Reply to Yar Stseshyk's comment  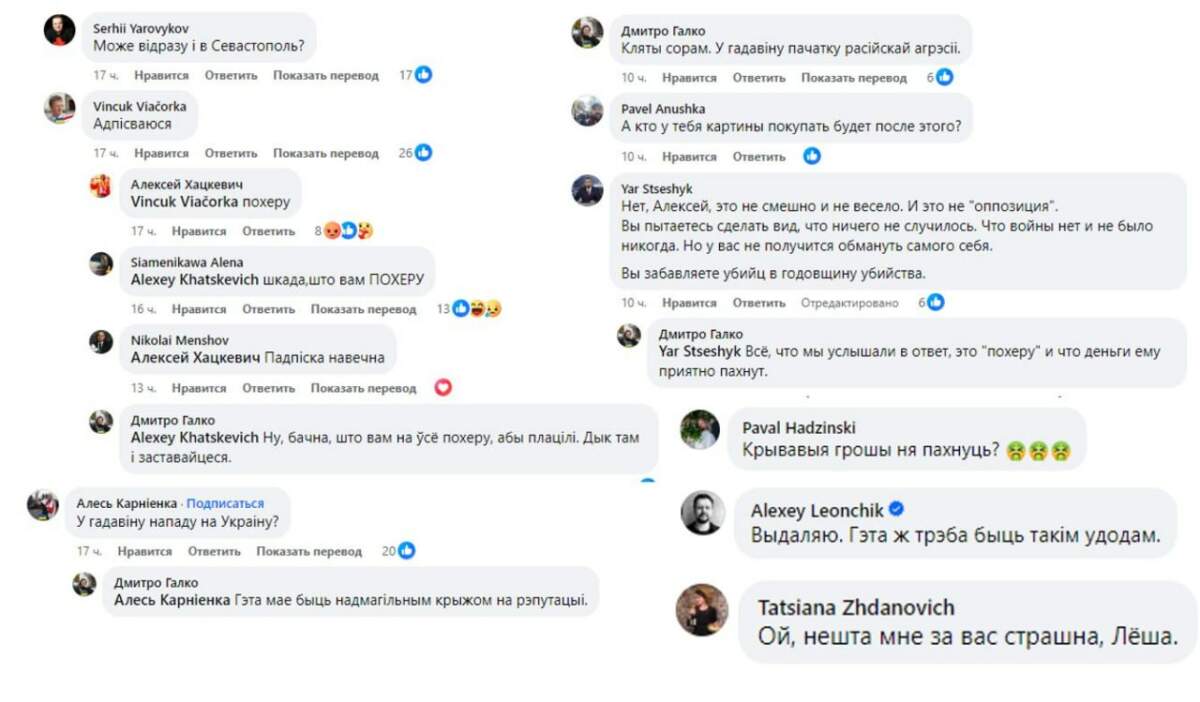(x=758, y=303)
